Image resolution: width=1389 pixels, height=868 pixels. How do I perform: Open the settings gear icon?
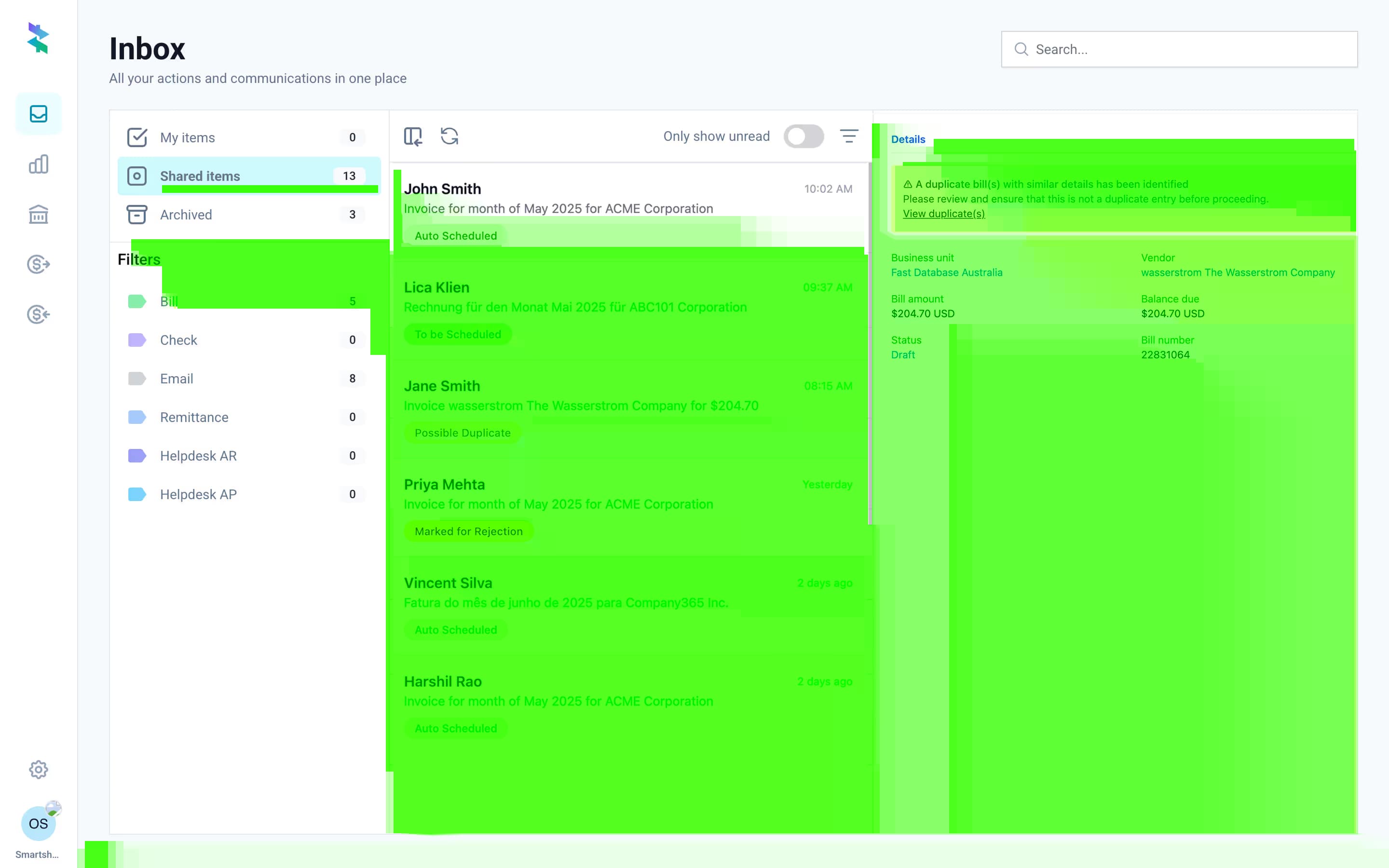pos(39,769)
